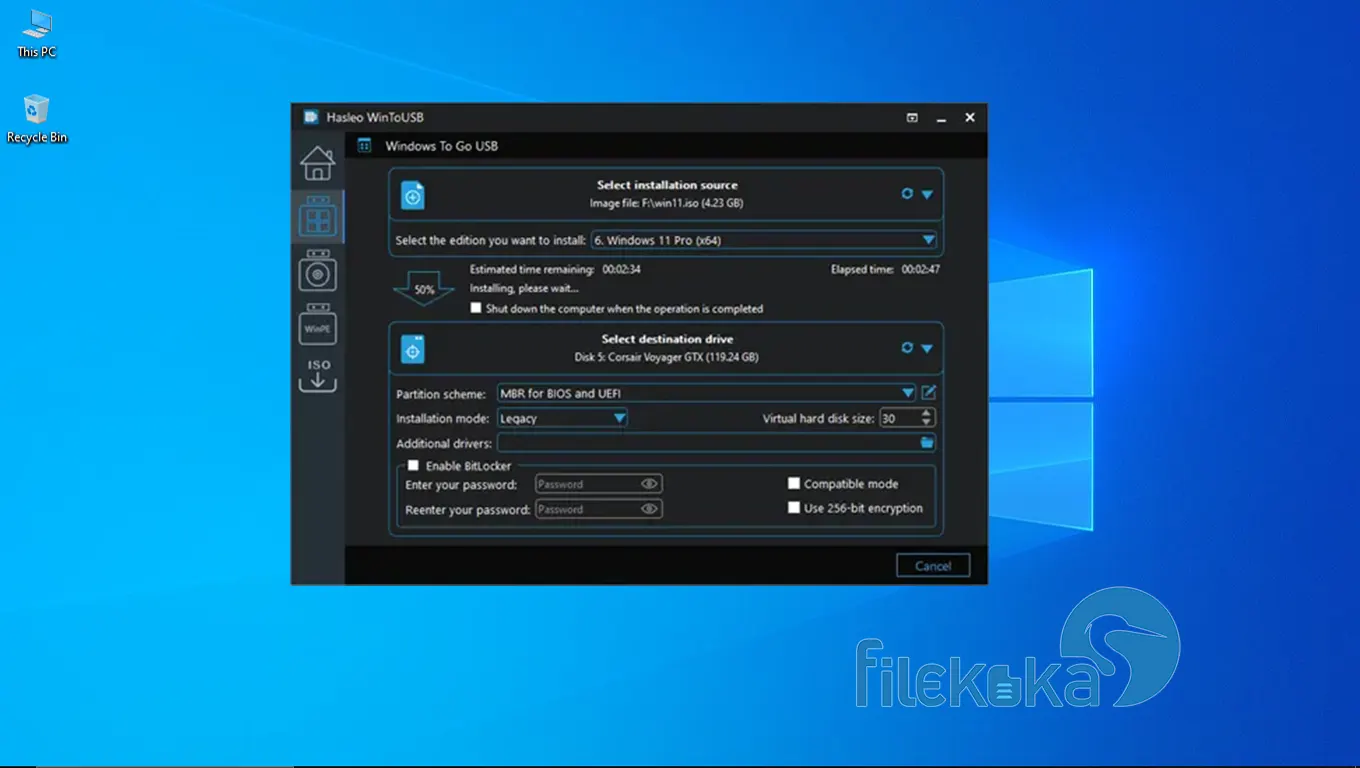Refresh the destination drive list
Image resolution: width=1360 pixels, height=768 pixels.
(907, 348)
